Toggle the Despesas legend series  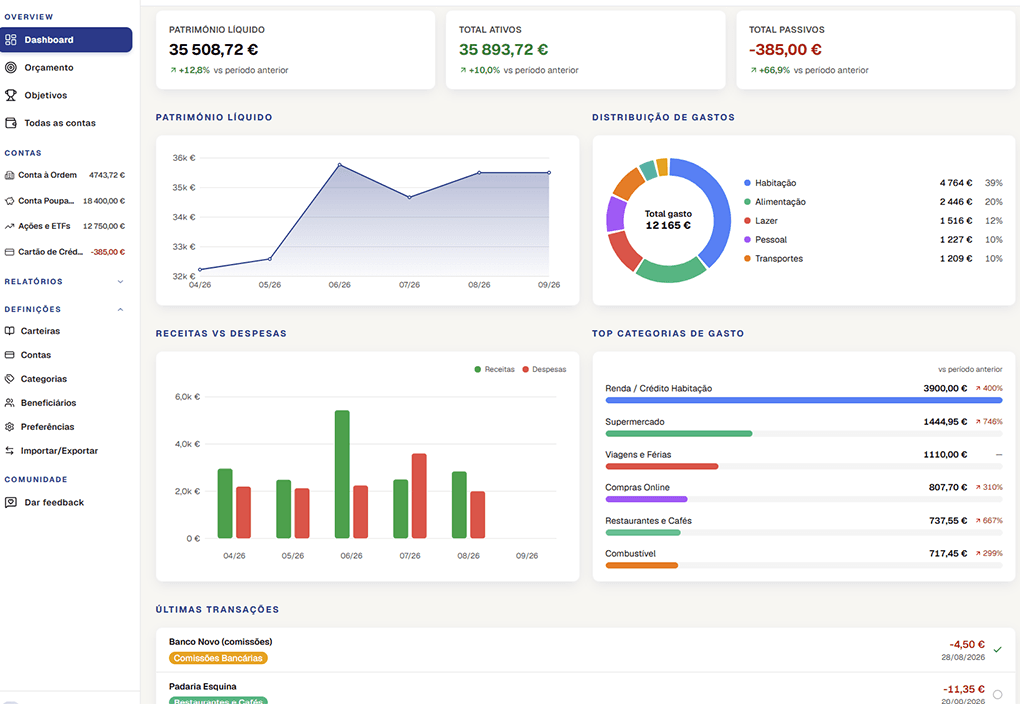[x=544, y=370]
